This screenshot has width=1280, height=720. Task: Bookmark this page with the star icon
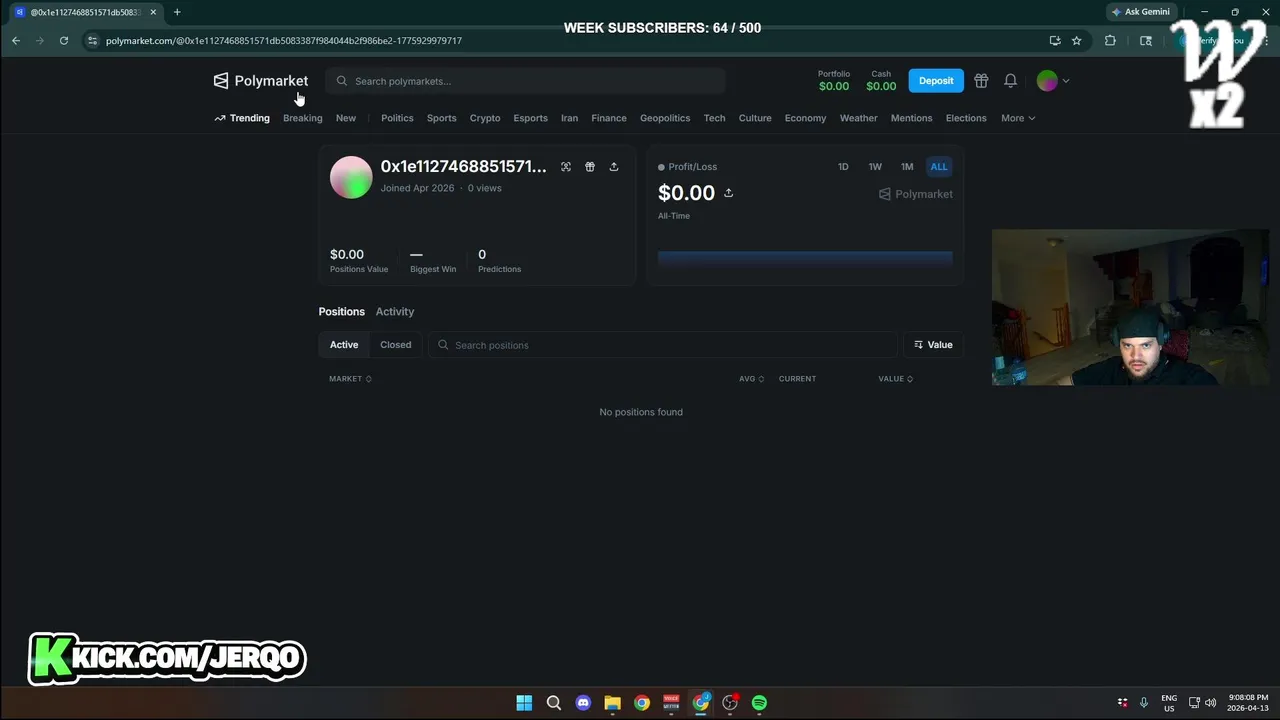[x=1077, y=41]
